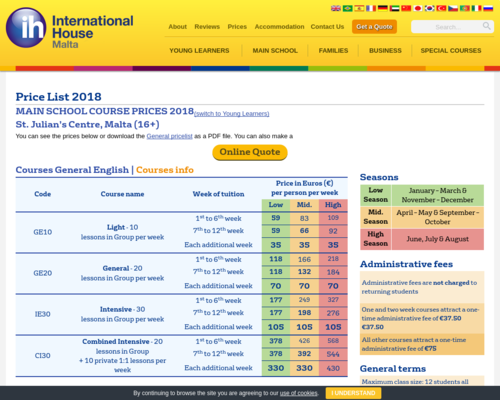Click the GE10 course code cell
The image size is (500, 400).
tap(43, 232)
